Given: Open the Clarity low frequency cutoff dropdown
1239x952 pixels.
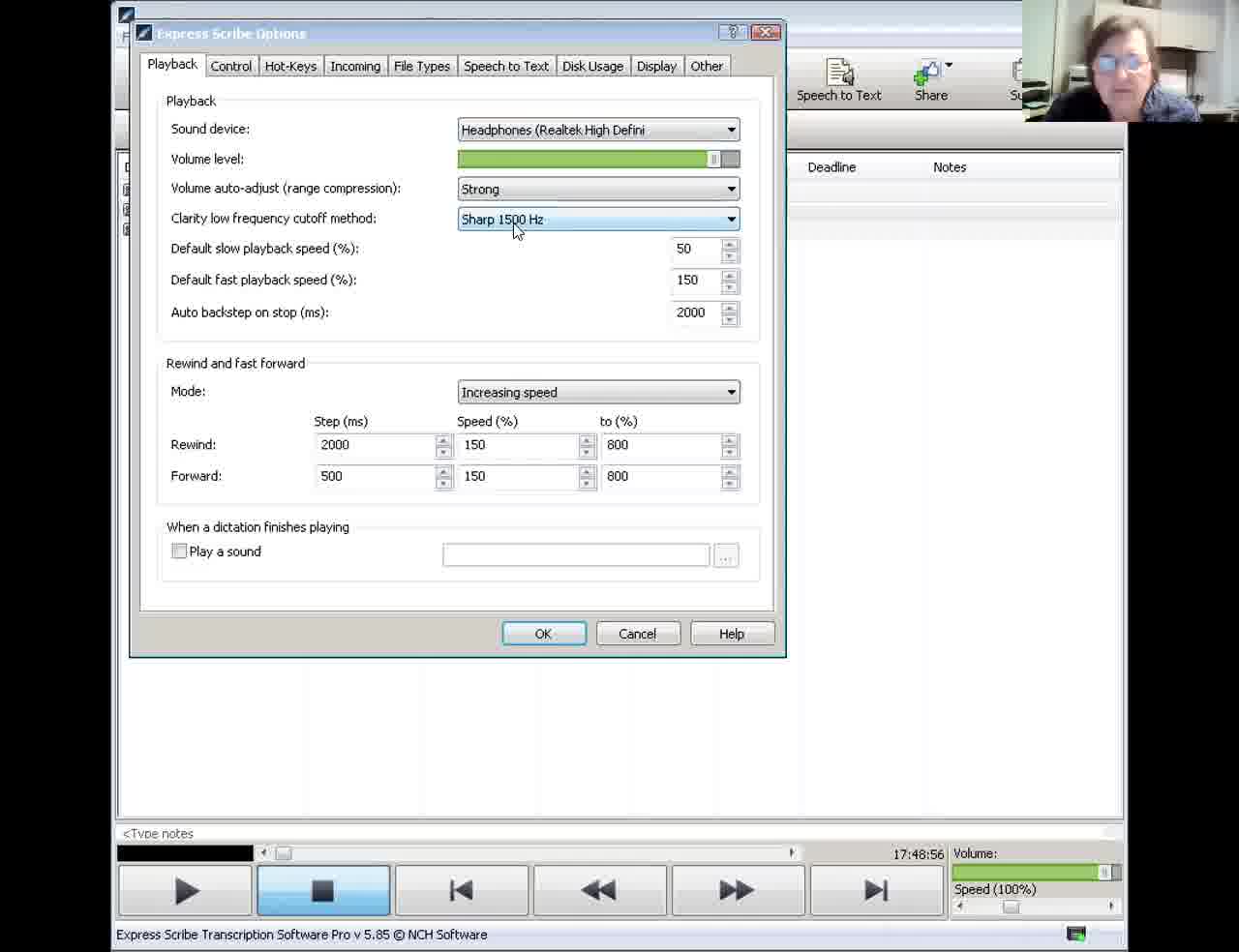Looking at the screenshot, I should point(598,219).
